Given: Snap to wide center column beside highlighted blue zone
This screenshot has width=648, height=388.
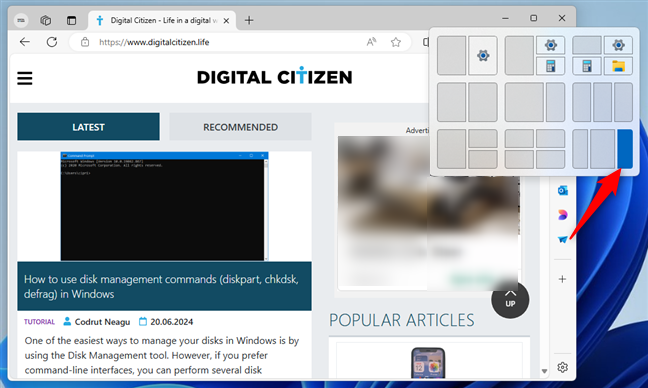Looking at the screenshot, I should click(603, 149).
